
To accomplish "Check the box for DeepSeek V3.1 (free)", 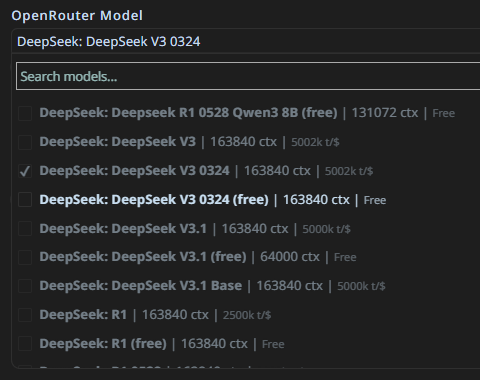I will tap(25, 257).
